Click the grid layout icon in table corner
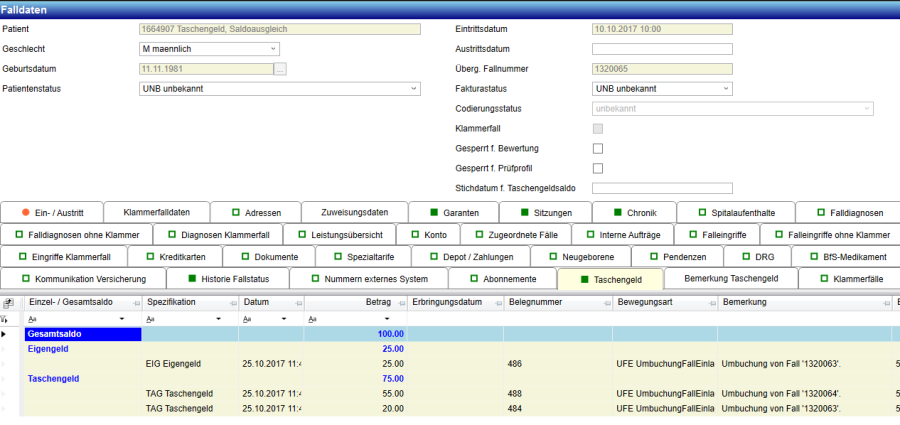 tap(8, 302)
